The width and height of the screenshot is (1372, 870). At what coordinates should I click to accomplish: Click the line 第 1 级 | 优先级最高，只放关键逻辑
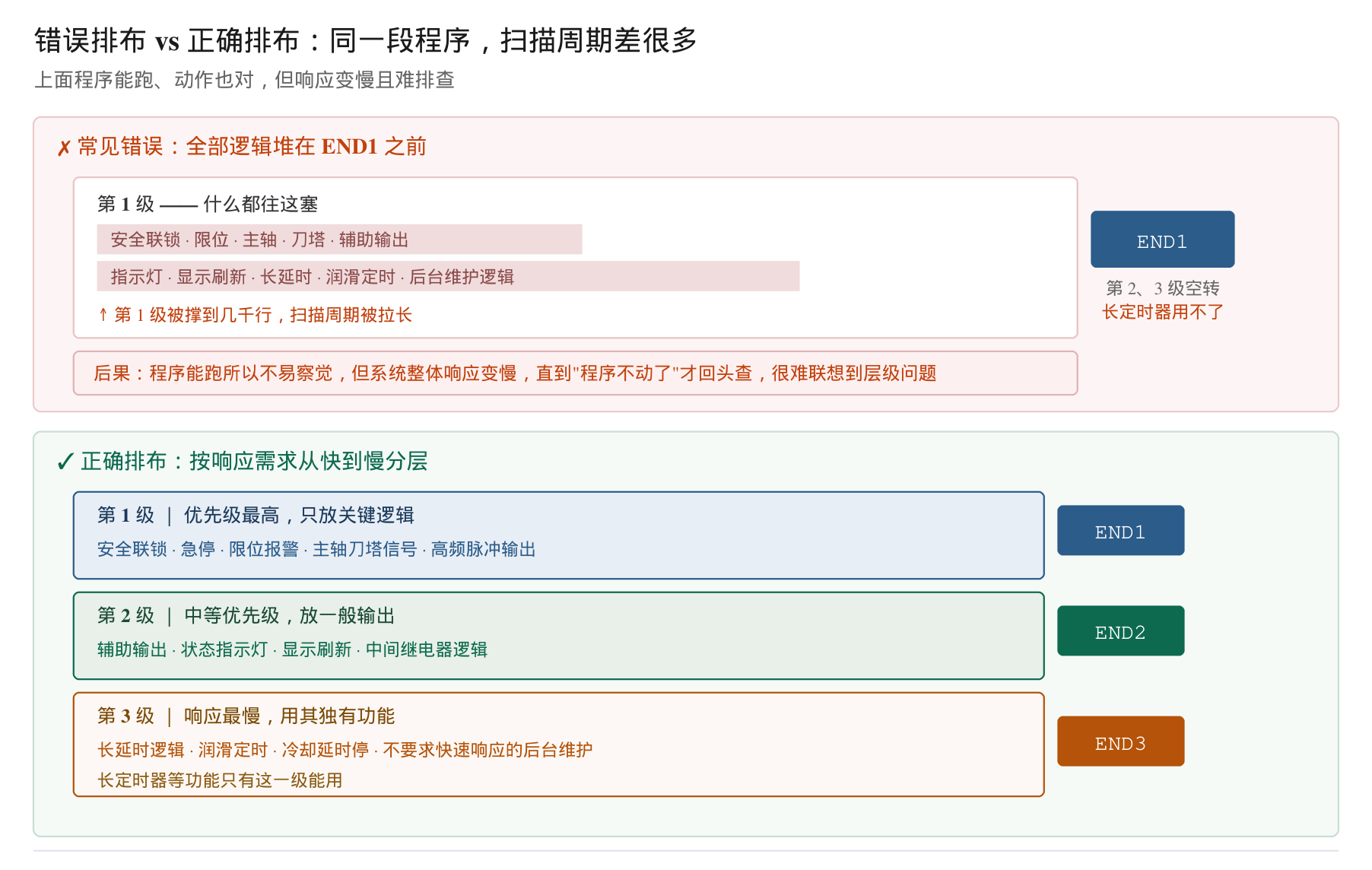[256, 515]
